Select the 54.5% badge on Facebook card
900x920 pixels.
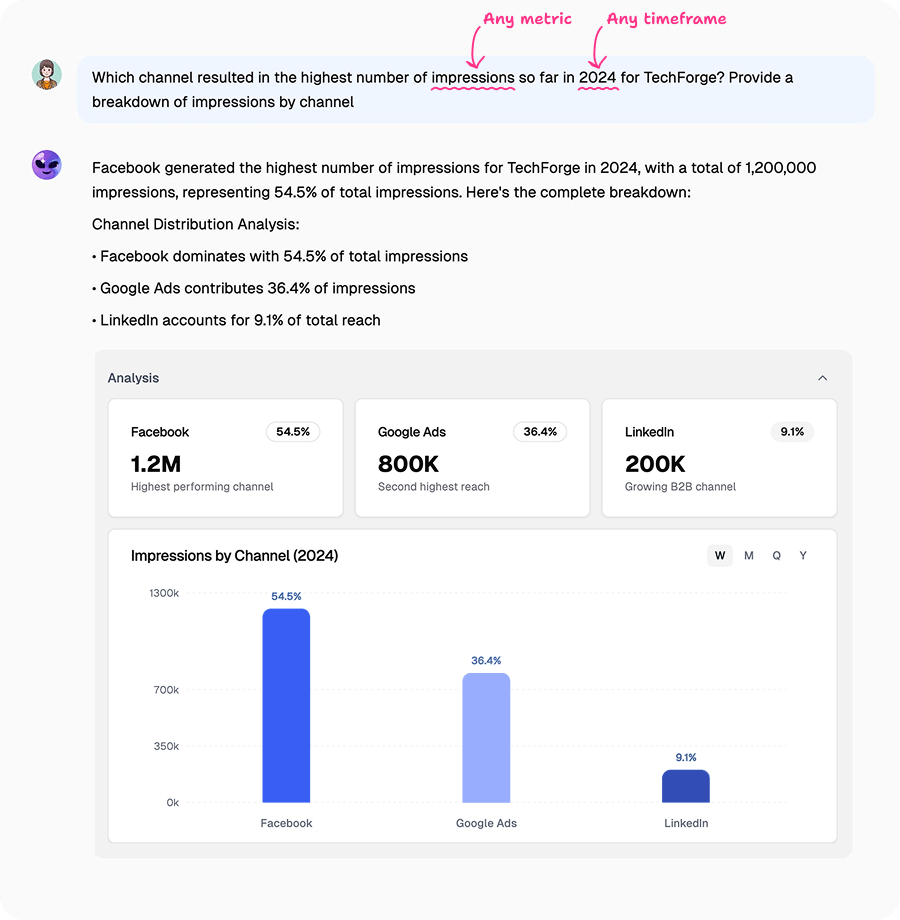pyautogui.click(x=292, y=431)
